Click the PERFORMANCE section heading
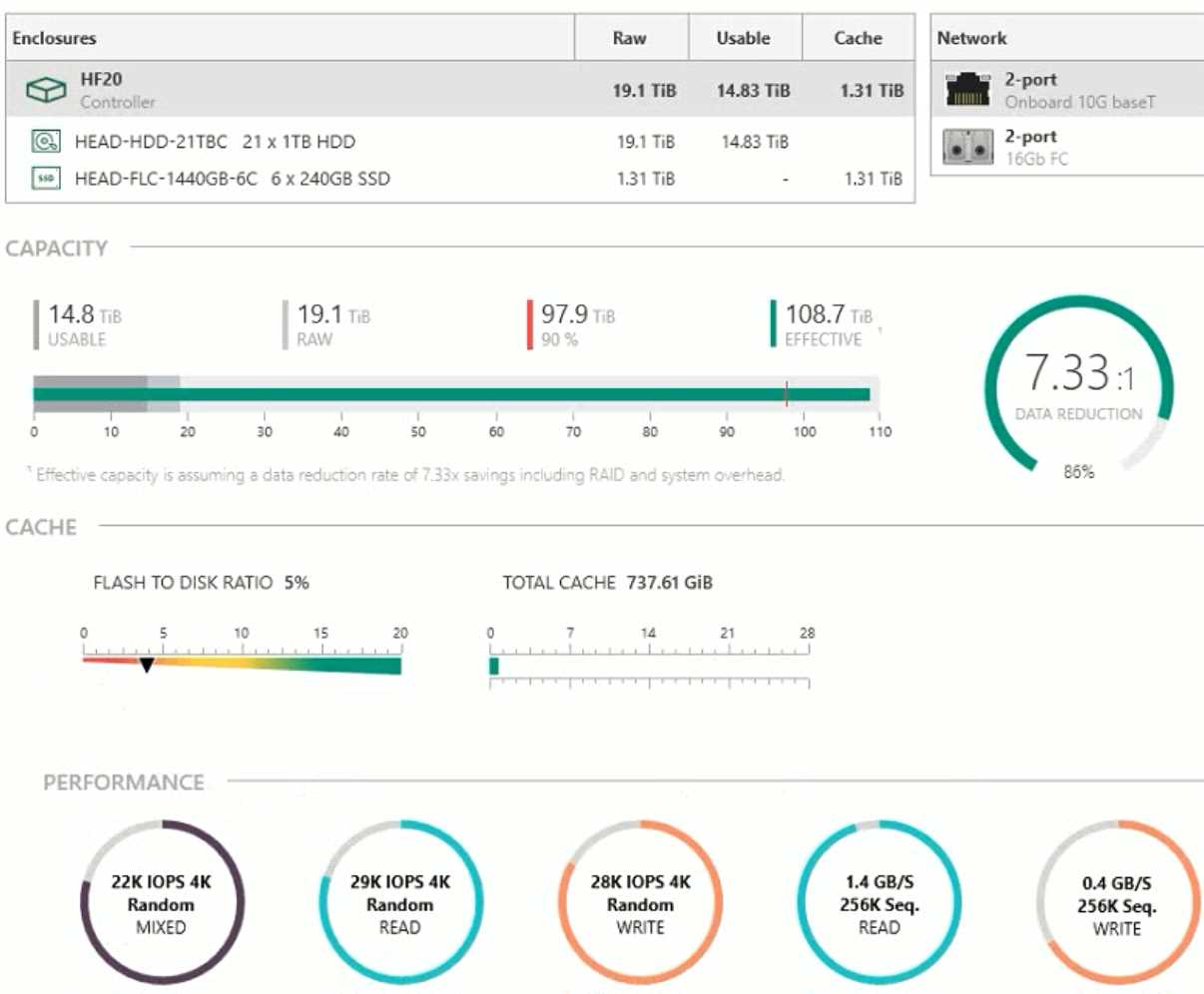Image resolution: width=1204 pixels, height=994 pixels. pos(124,782)
